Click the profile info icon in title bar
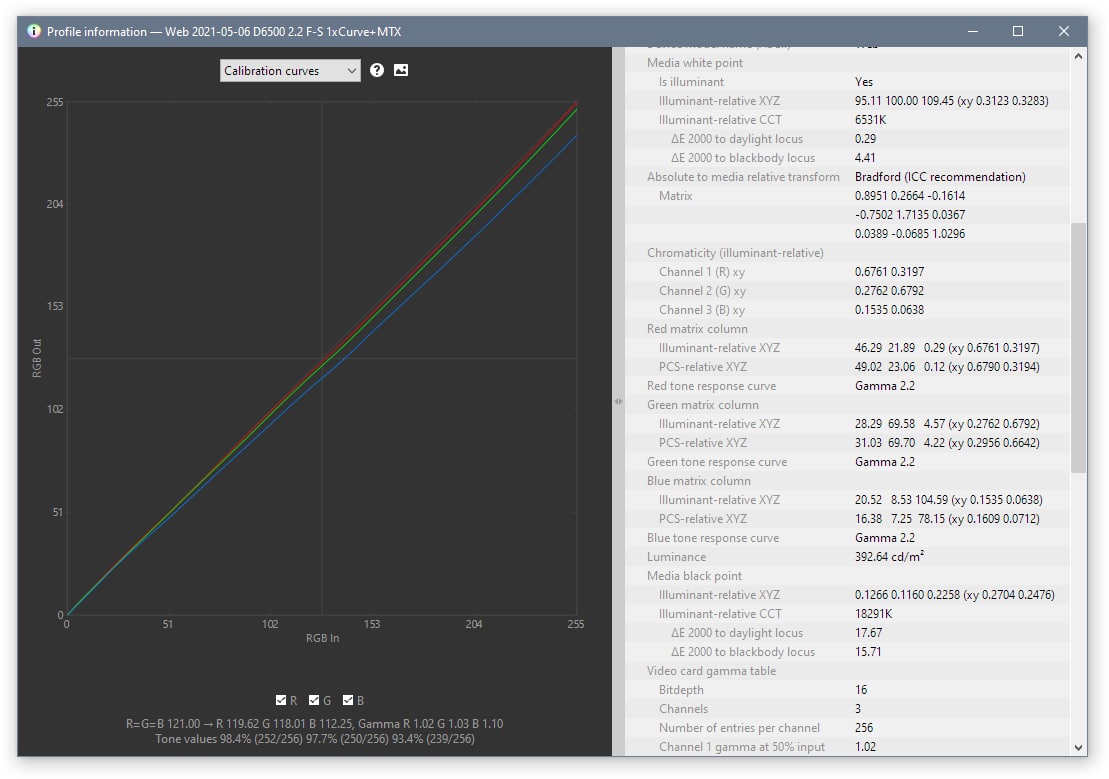This screenshot has height=779, width=1109. pos(33,31)
